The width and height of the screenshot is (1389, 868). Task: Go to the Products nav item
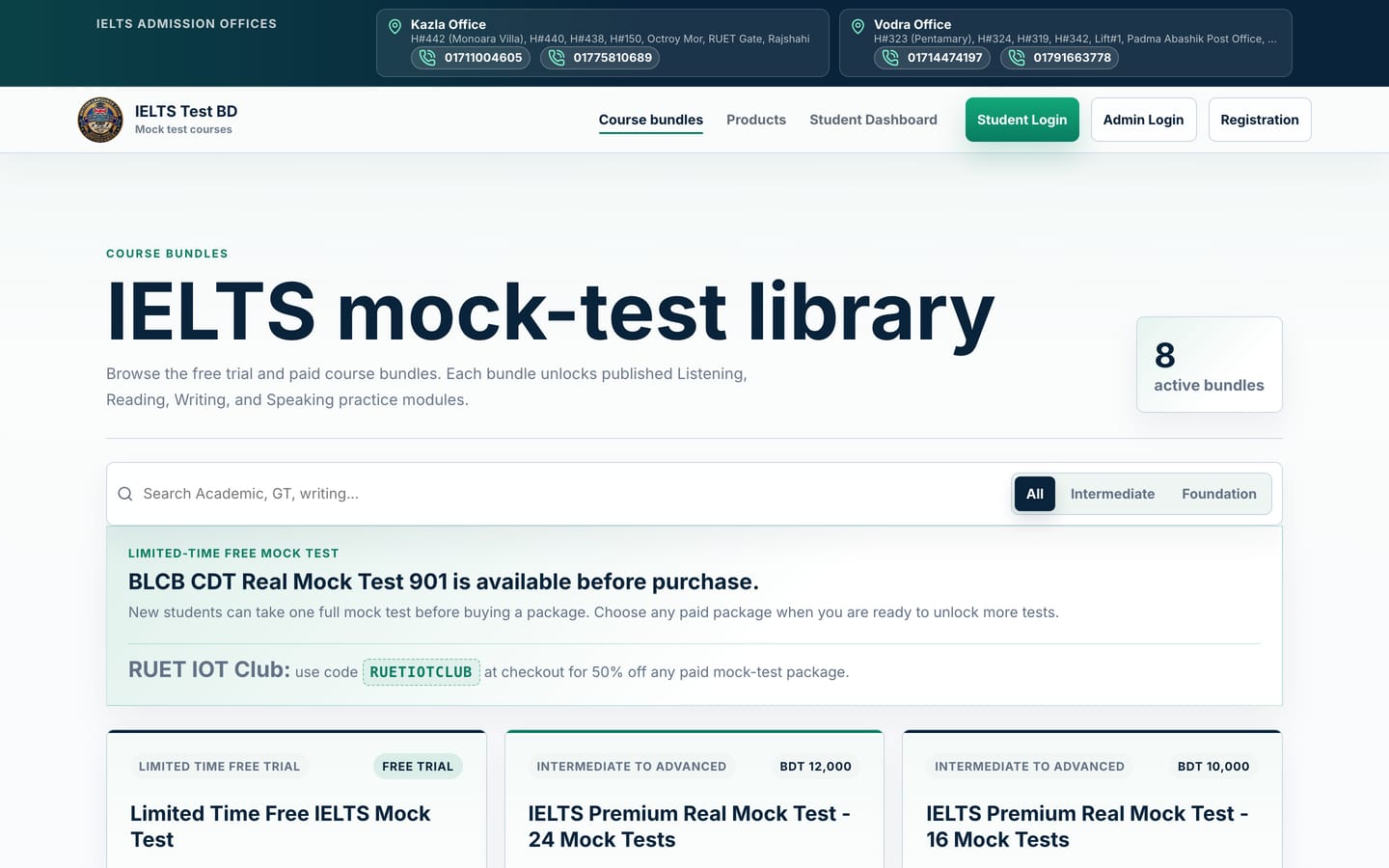756,120
